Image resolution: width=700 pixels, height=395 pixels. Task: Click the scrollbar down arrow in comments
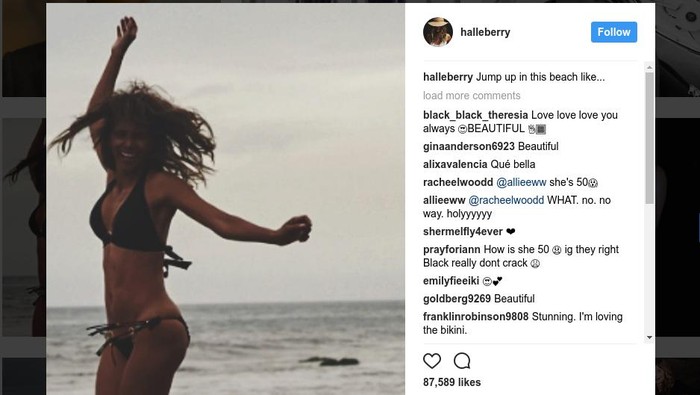(x=650, y=338)
